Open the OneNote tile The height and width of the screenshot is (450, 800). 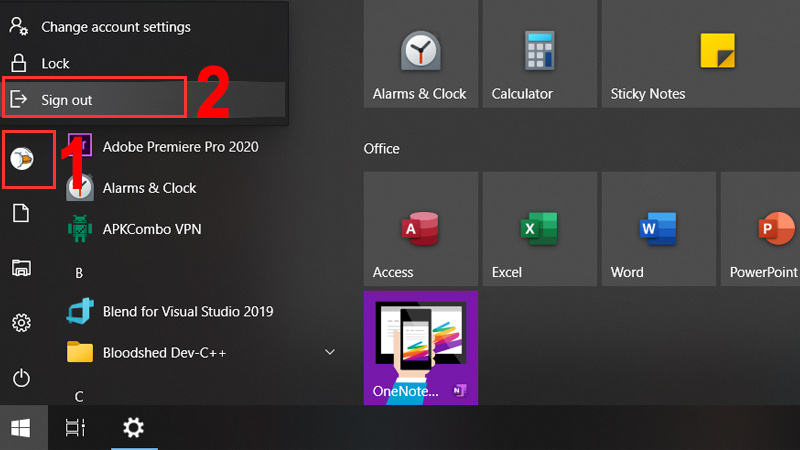[x=420, y=348]
